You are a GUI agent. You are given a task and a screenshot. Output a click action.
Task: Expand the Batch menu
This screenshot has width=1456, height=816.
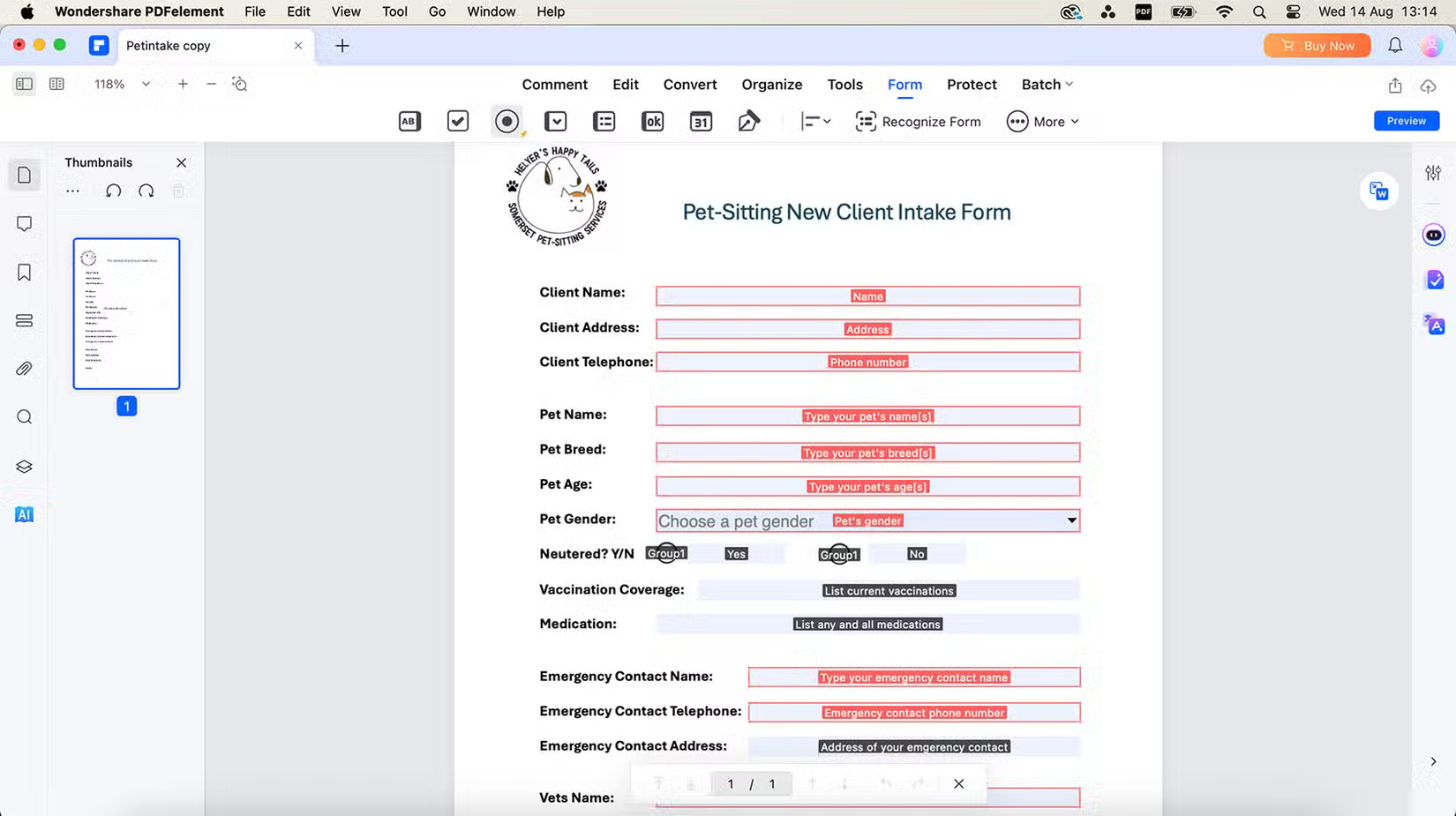click(1047, 84)
